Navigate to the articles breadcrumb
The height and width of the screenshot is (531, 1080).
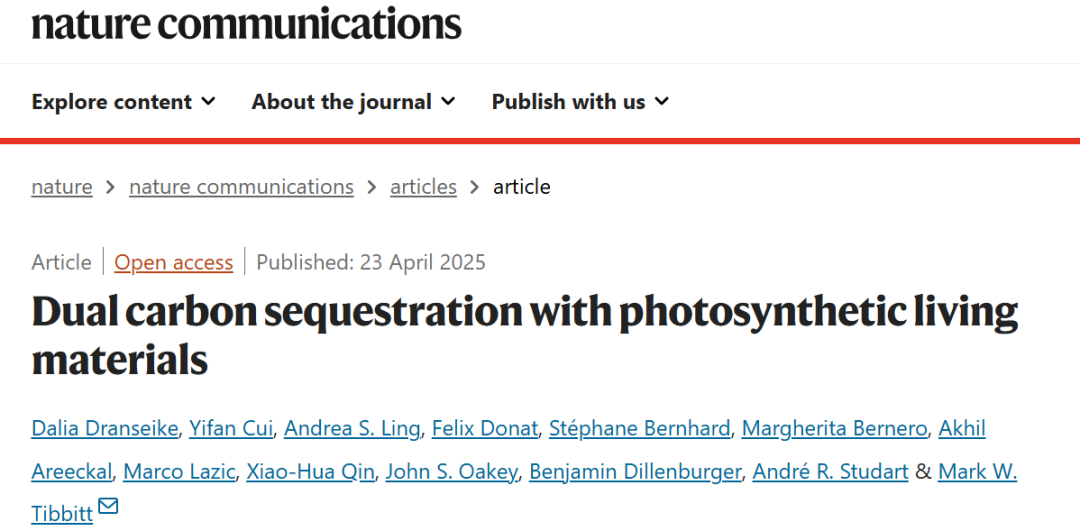click(423, 187)
